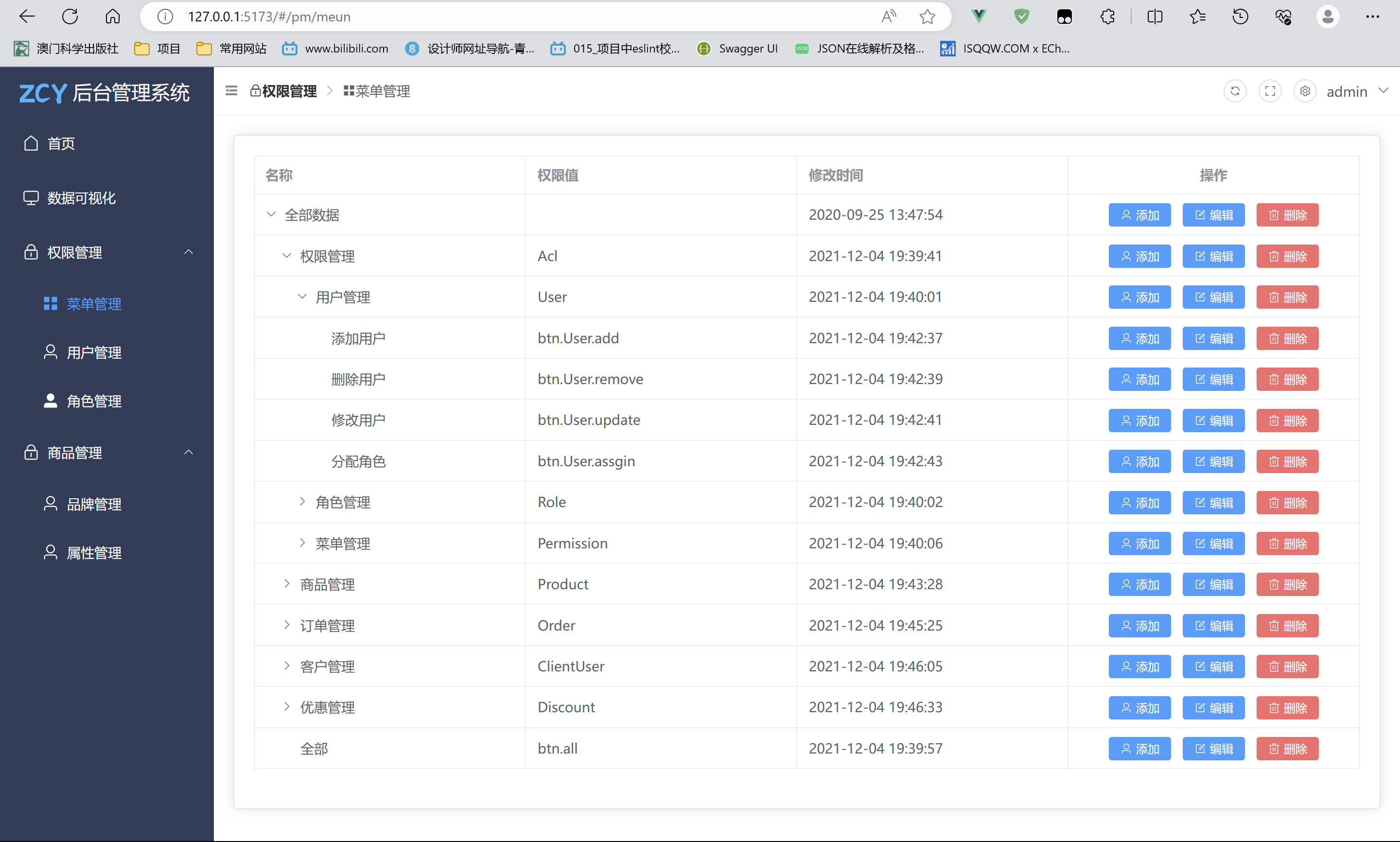This screenshot has width=1400, height=842.
Task: Open the browser three-dot settings menu
Action: [x=1372, y=17]
